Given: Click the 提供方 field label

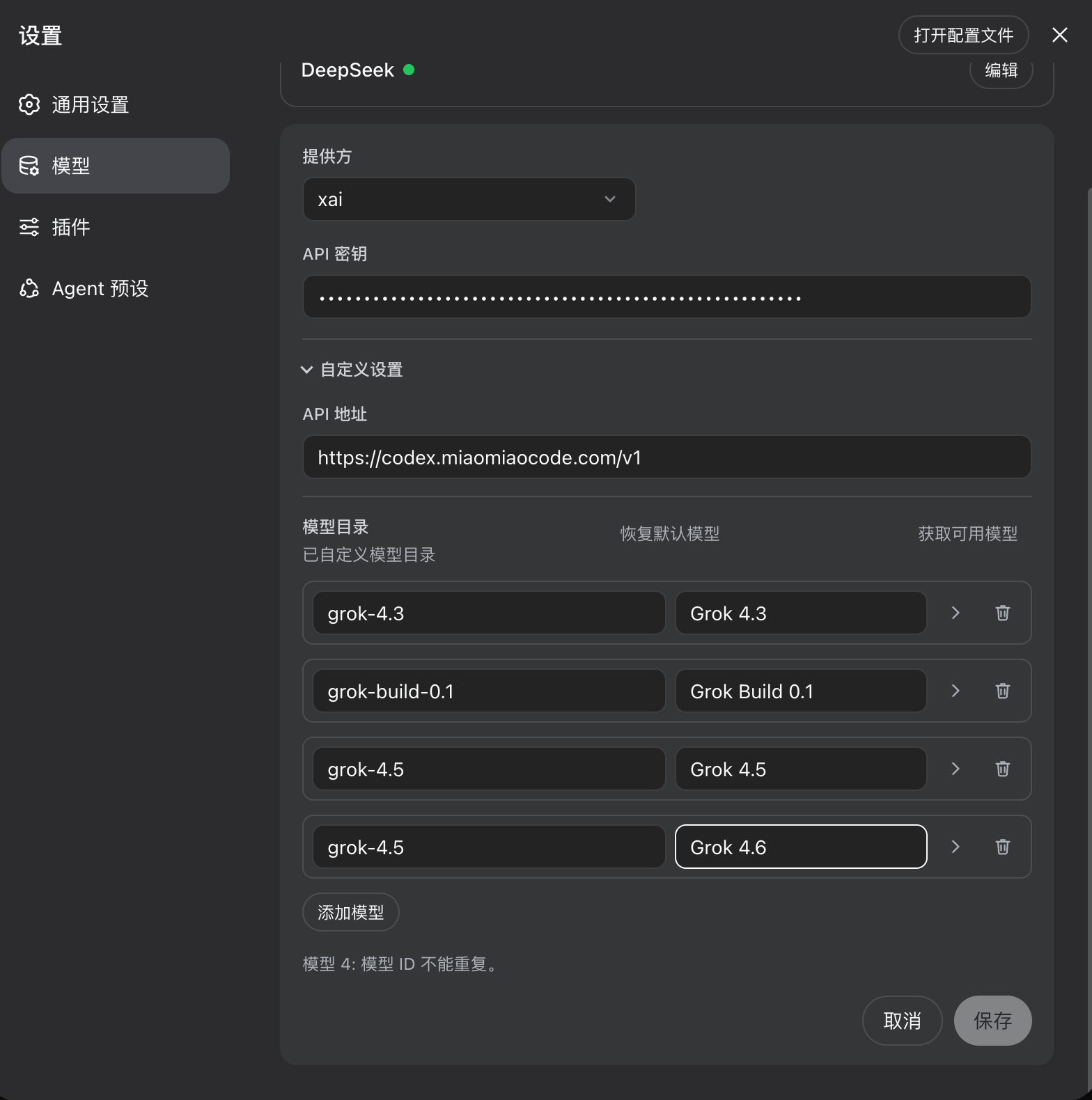Looking at the screenshot, I should pos(327,157).
